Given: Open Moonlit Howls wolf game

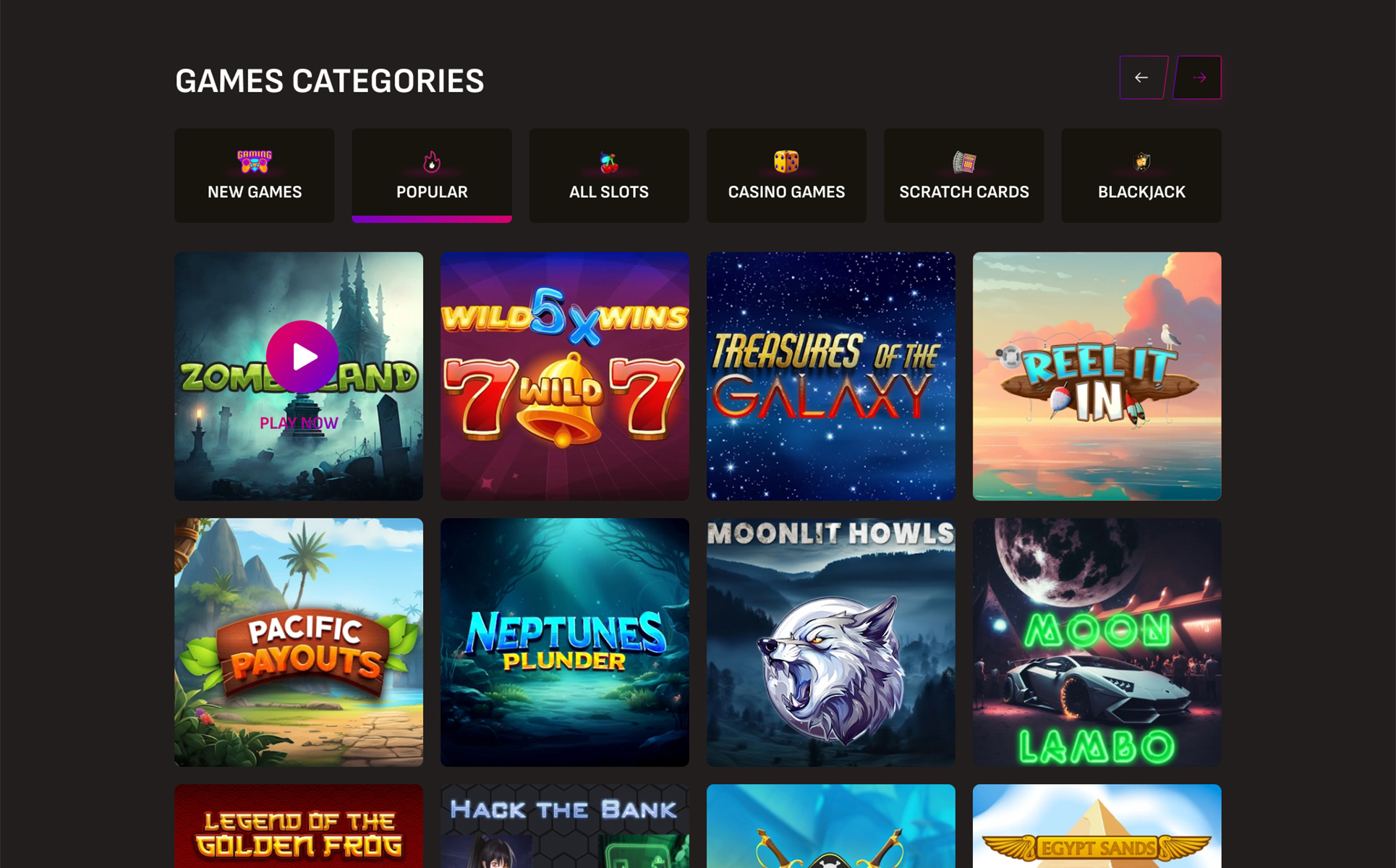Looking at the screenshot, I should [x=831, y=642].
